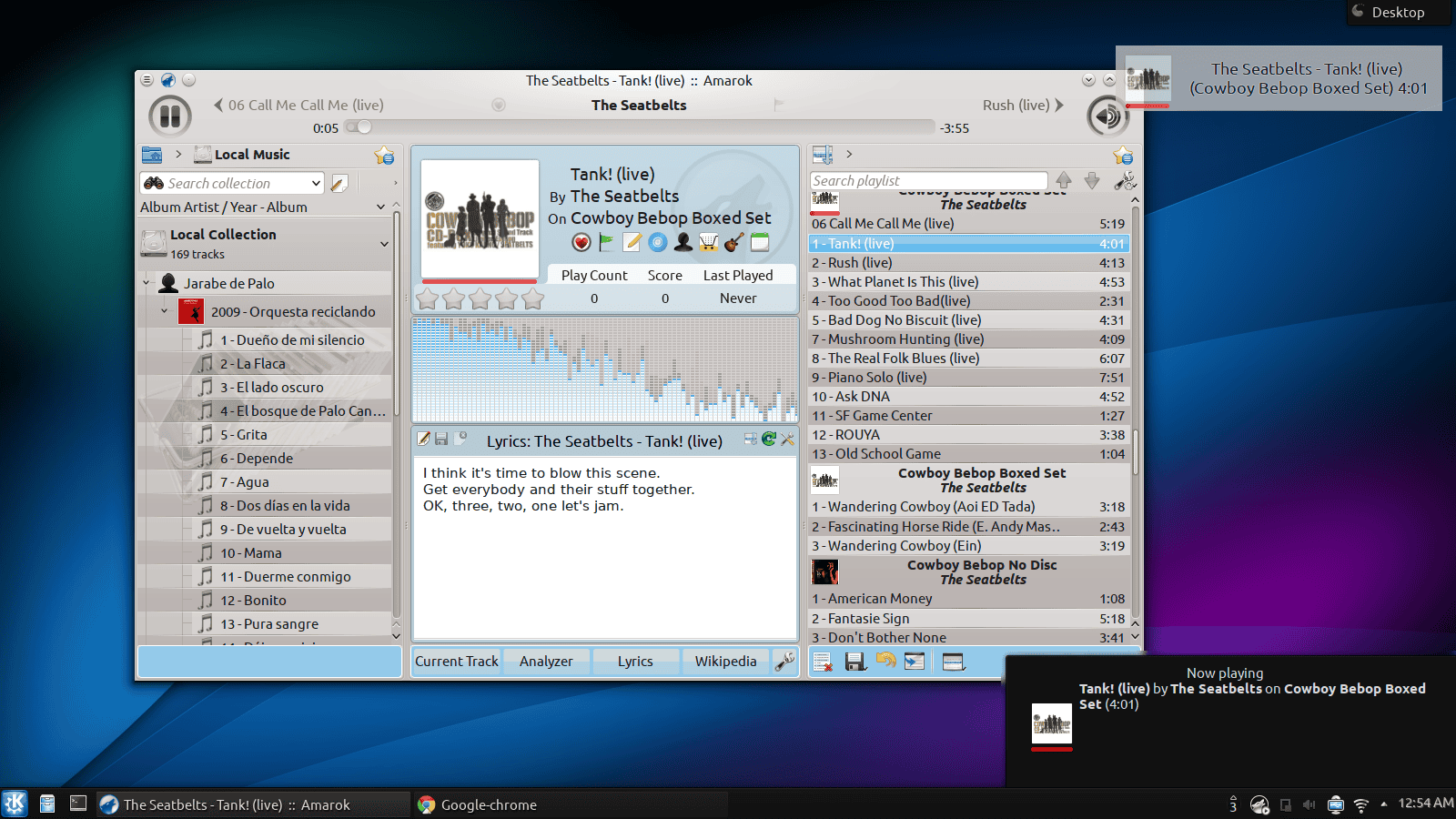
Task: Open Lyrics applet settings tools icon
Action: [x=787, y=440]
